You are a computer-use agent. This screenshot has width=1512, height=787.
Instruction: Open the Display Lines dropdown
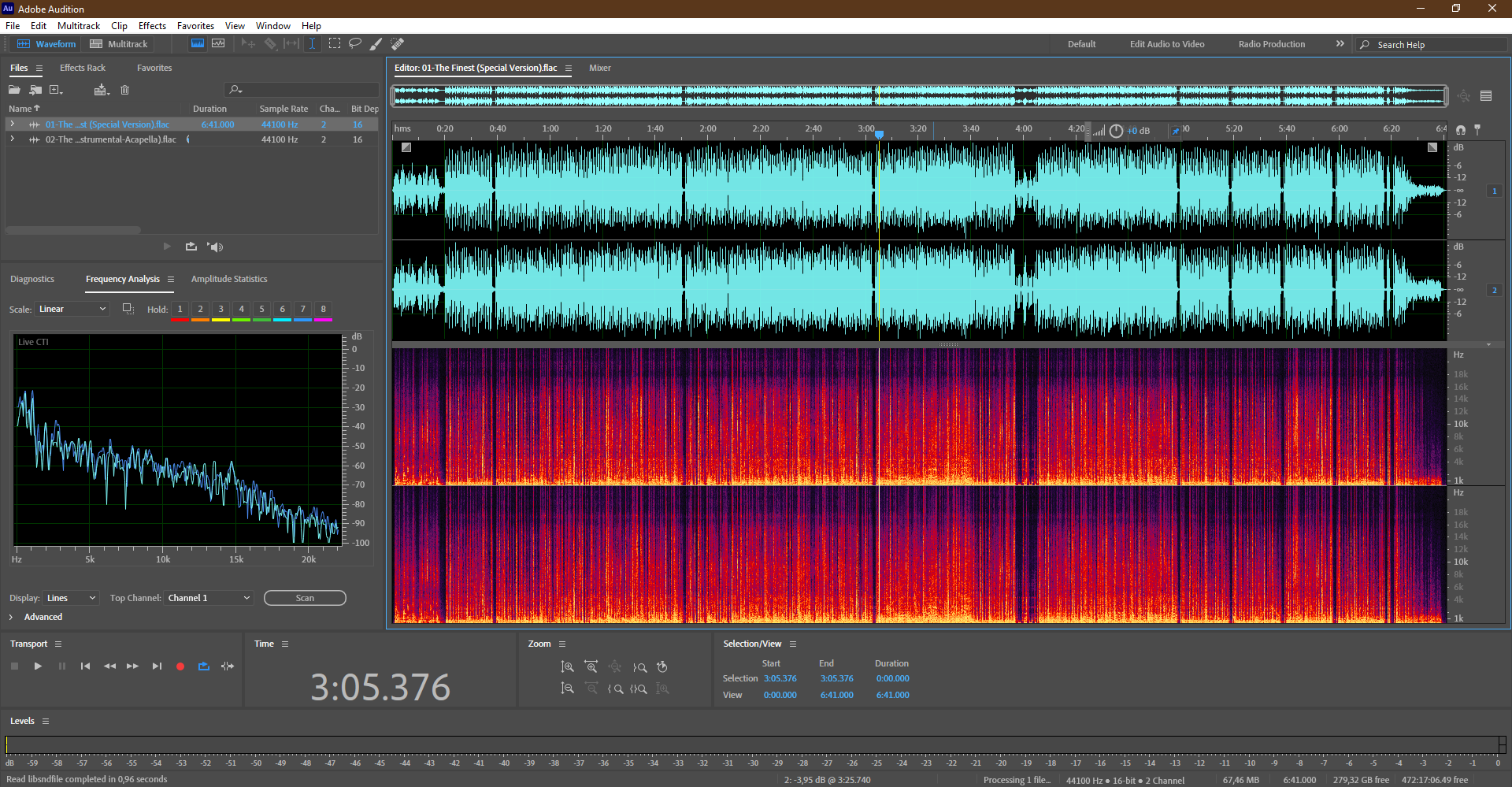(71, 598)
